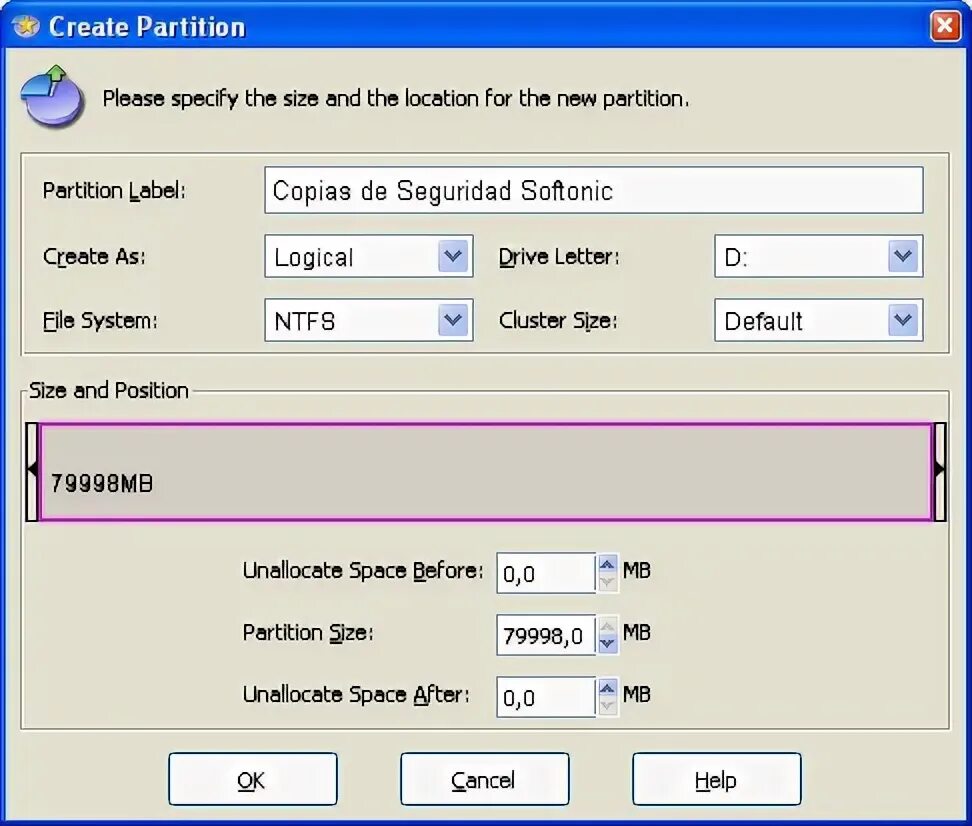Close the Create Partition dialog
The width and height of the screenshot is (972, 826).
pos(945,26)
